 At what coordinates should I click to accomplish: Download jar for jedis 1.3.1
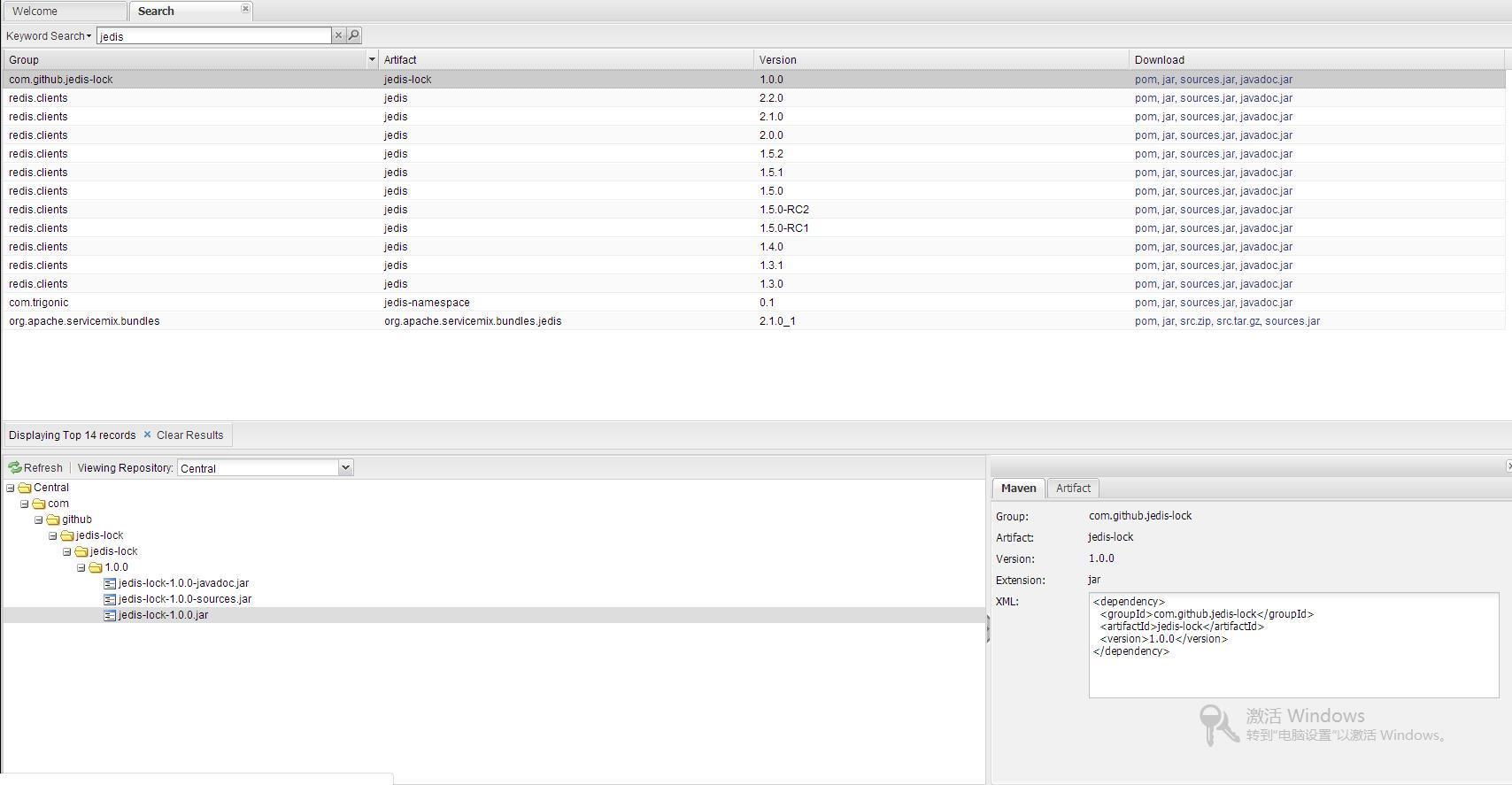pos(1169,266)
